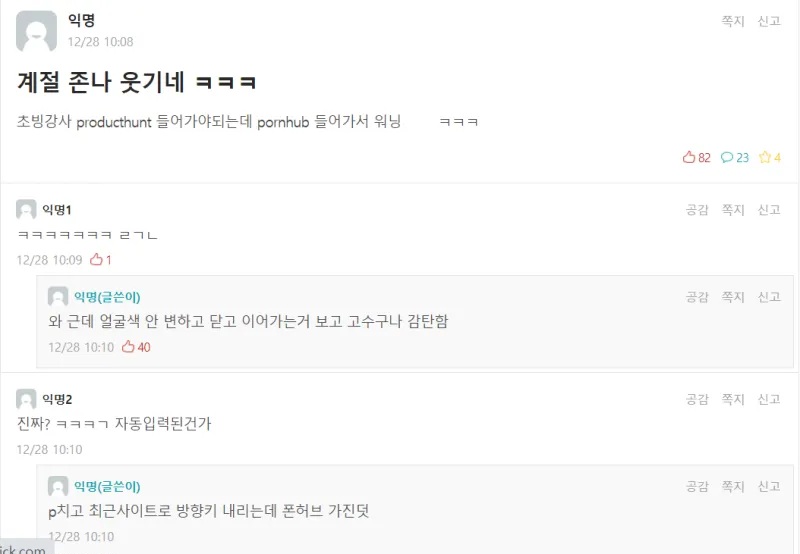
Task: Report 익명2's comment using 신고
Action: coord(769,399)
